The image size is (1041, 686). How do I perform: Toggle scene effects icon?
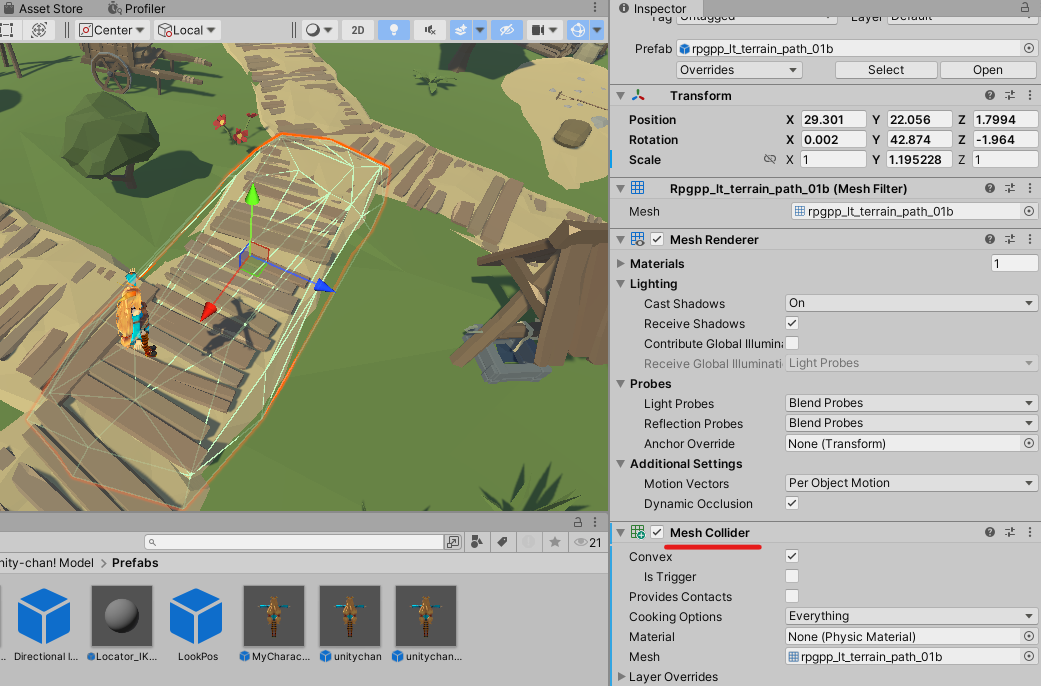[461, 30]
